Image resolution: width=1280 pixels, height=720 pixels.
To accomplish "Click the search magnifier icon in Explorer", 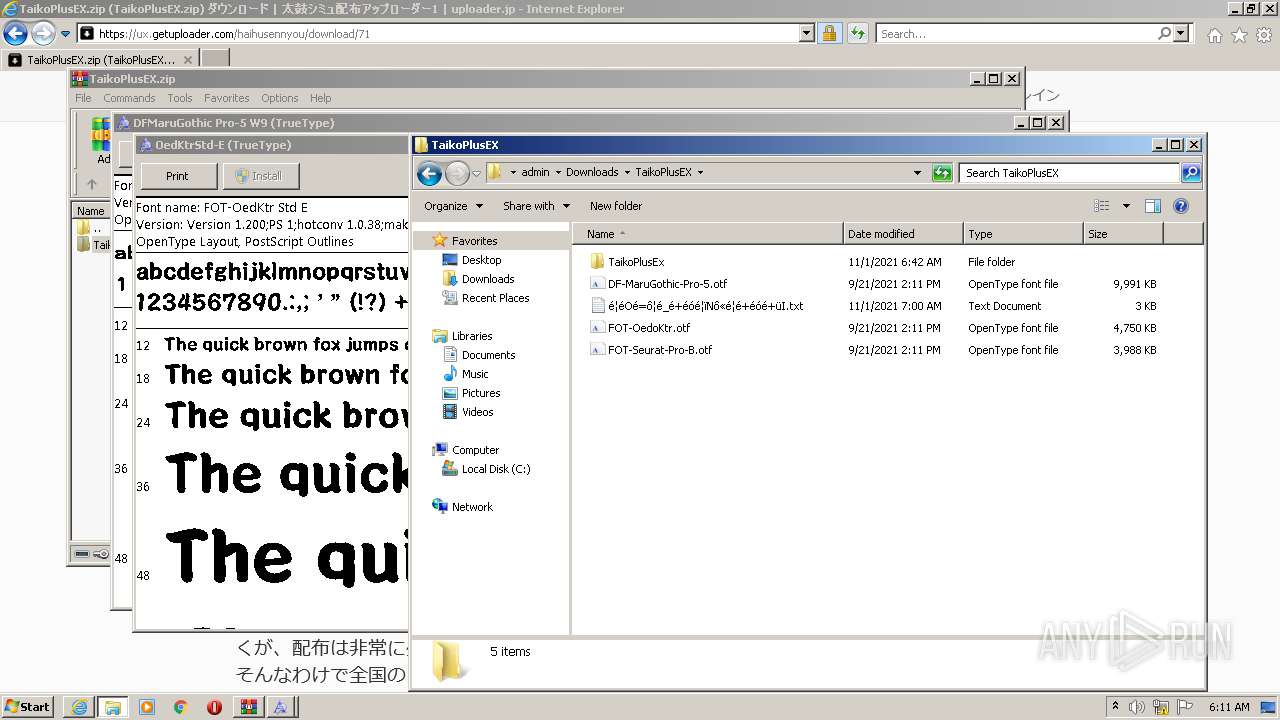I will 1190,173.
